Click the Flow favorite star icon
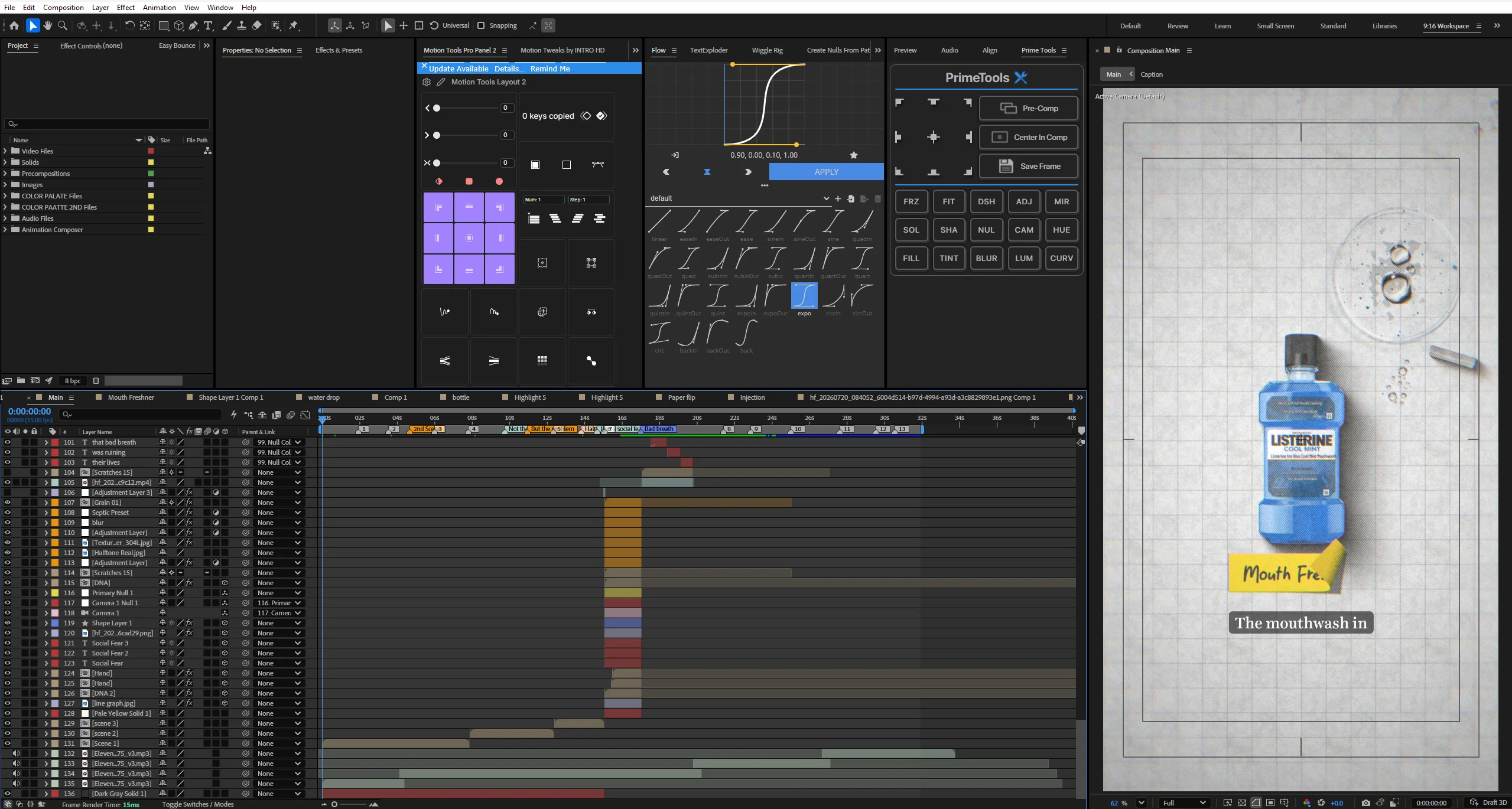 [854, 155]
